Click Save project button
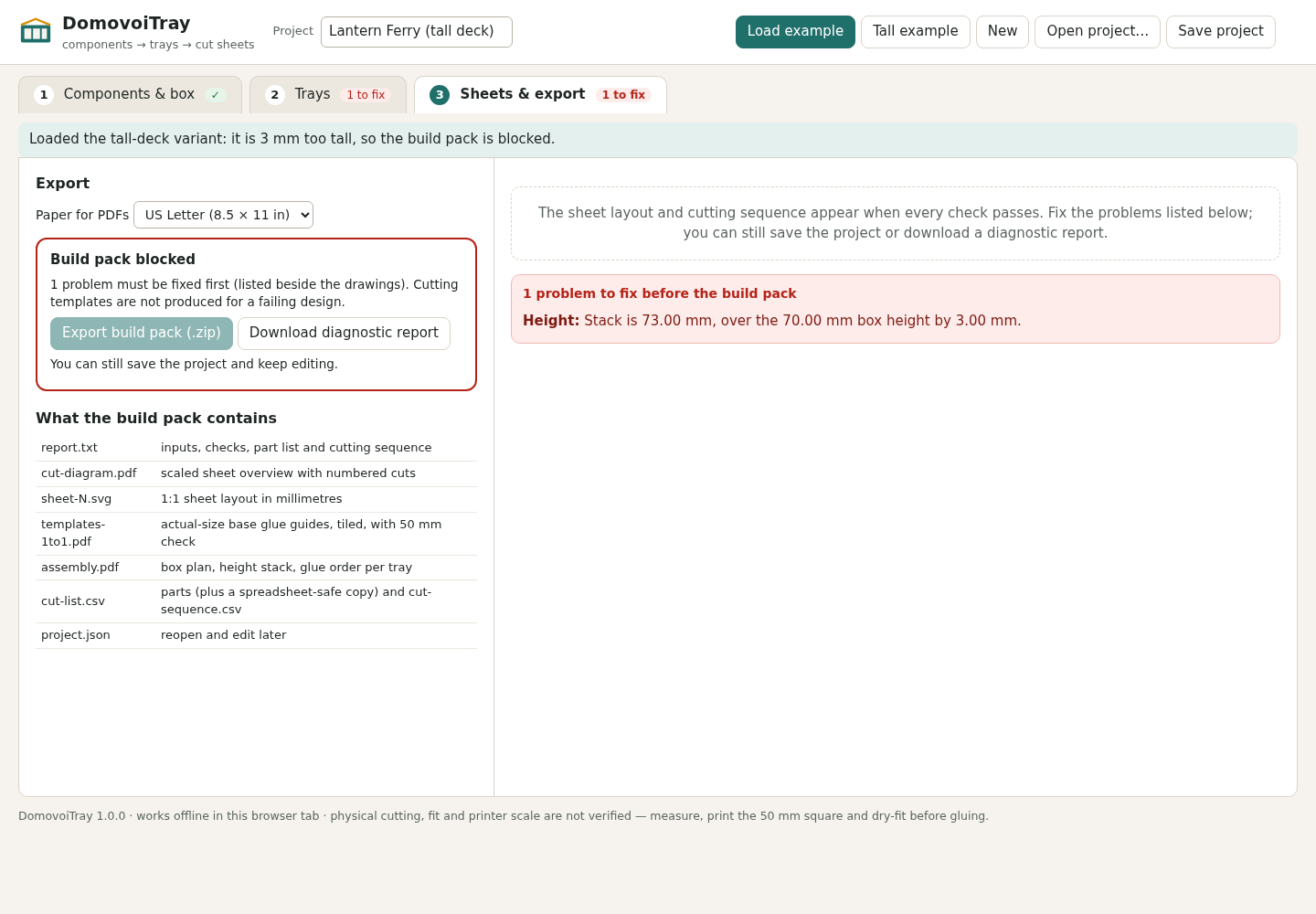The width and height of the screenshot is (1316, 914). 1221,32
